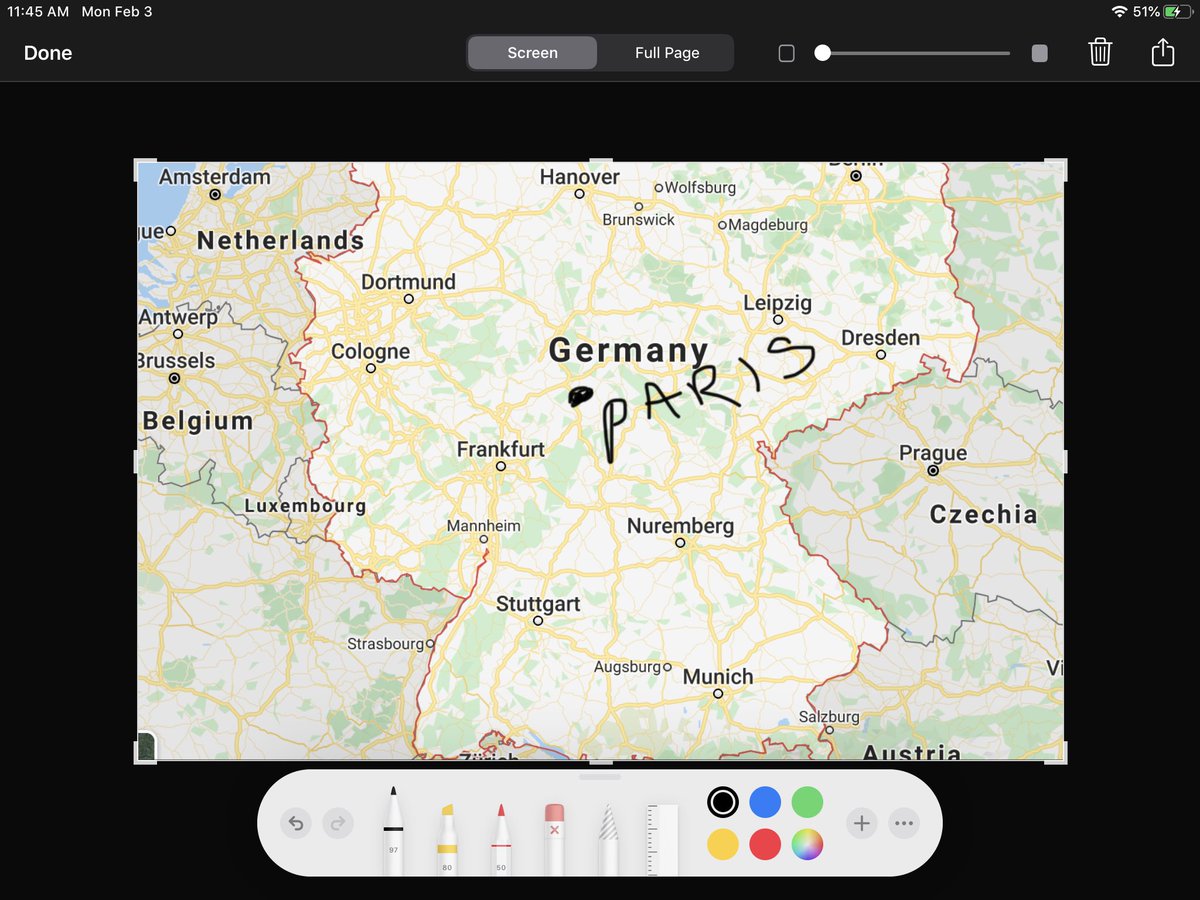Select the yellow highlighter tool
Image resolution: width=1200 pixels, height=900 pixels.
coord(447,838)
